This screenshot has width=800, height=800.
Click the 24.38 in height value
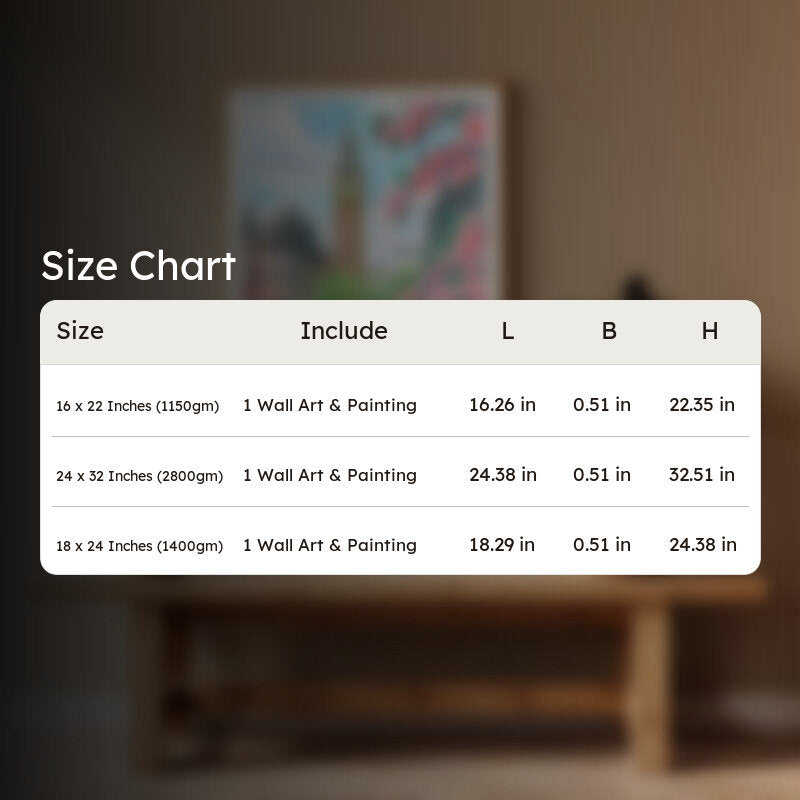[703, 544]
